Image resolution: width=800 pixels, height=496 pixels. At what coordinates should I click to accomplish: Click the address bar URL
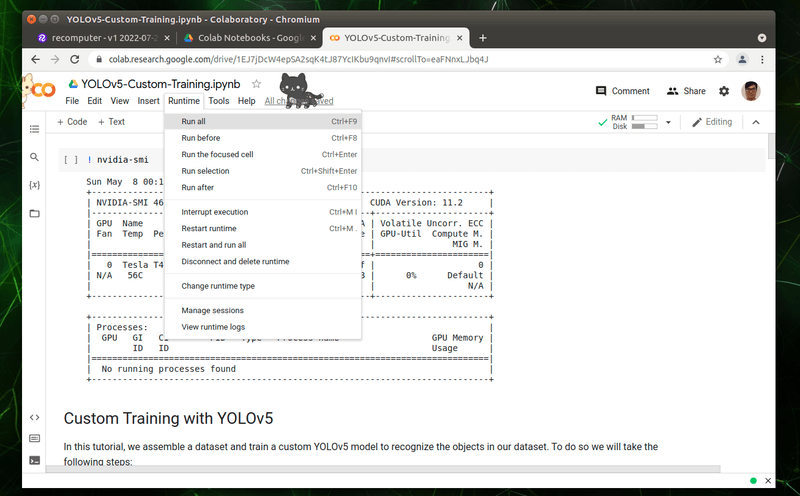tap(298, 59)
